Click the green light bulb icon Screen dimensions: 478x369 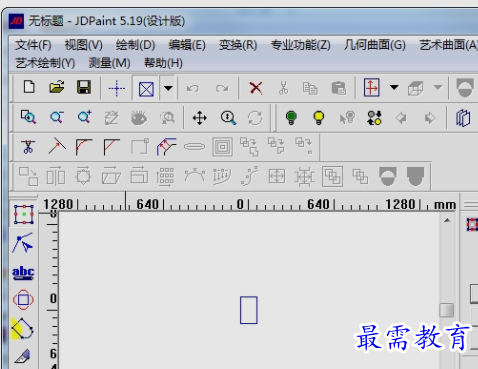click(x=291, y=118)
